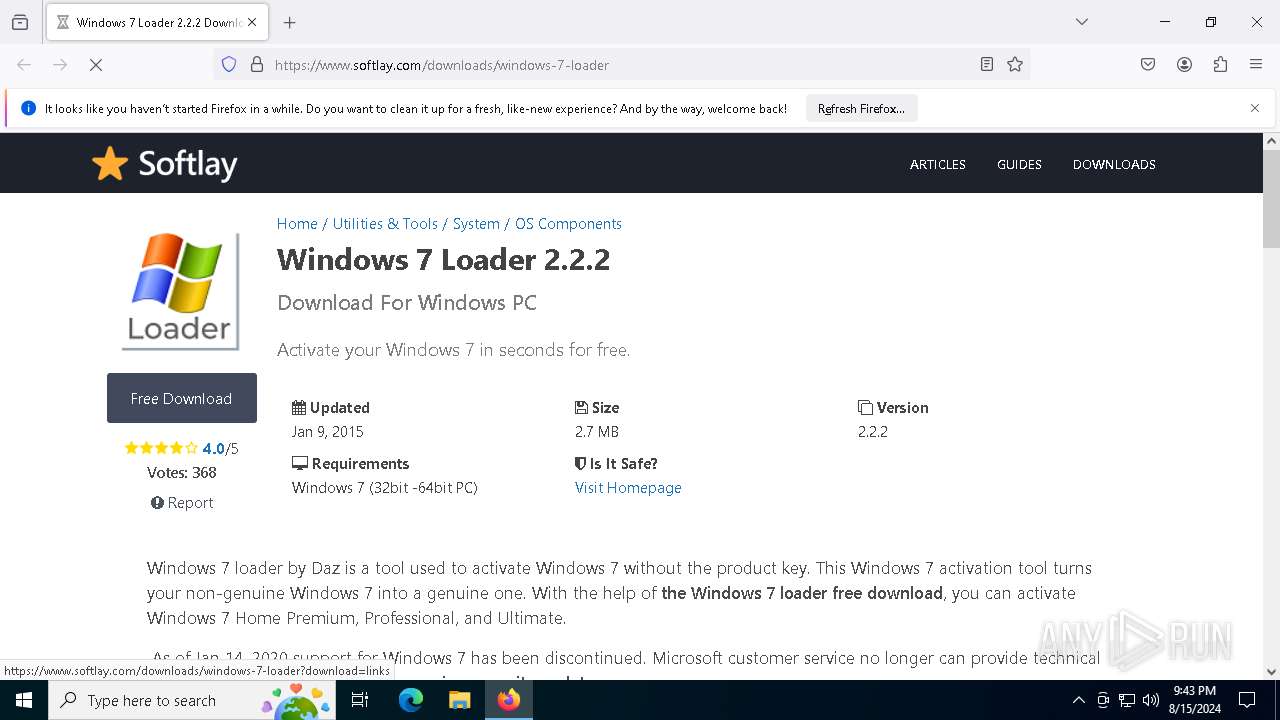1280x720 pixels.
Task: Click the Free Download button
Action: pyautogui.click(x=182, y=398)
